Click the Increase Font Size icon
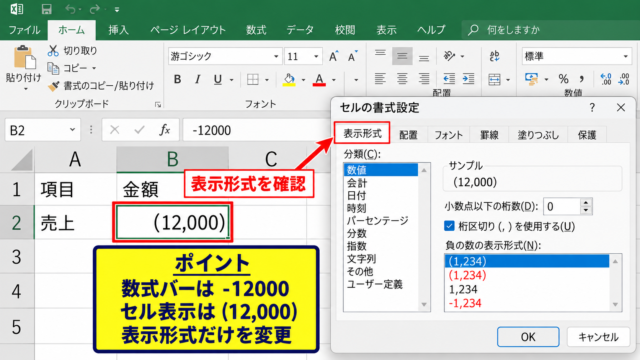Image resolution: width=640 pixels, height=360 pixels. point(333,56)
